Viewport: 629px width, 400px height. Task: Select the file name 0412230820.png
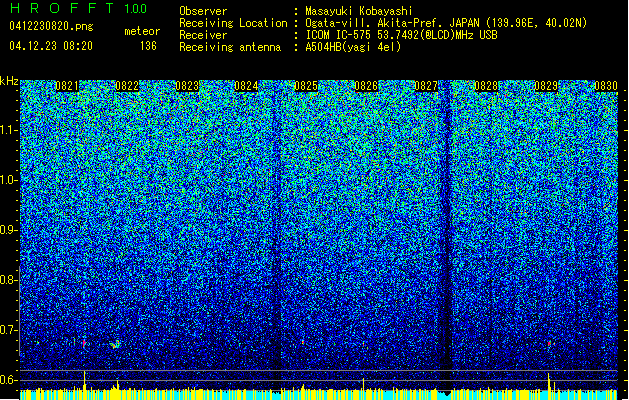(x=51, y=27)
